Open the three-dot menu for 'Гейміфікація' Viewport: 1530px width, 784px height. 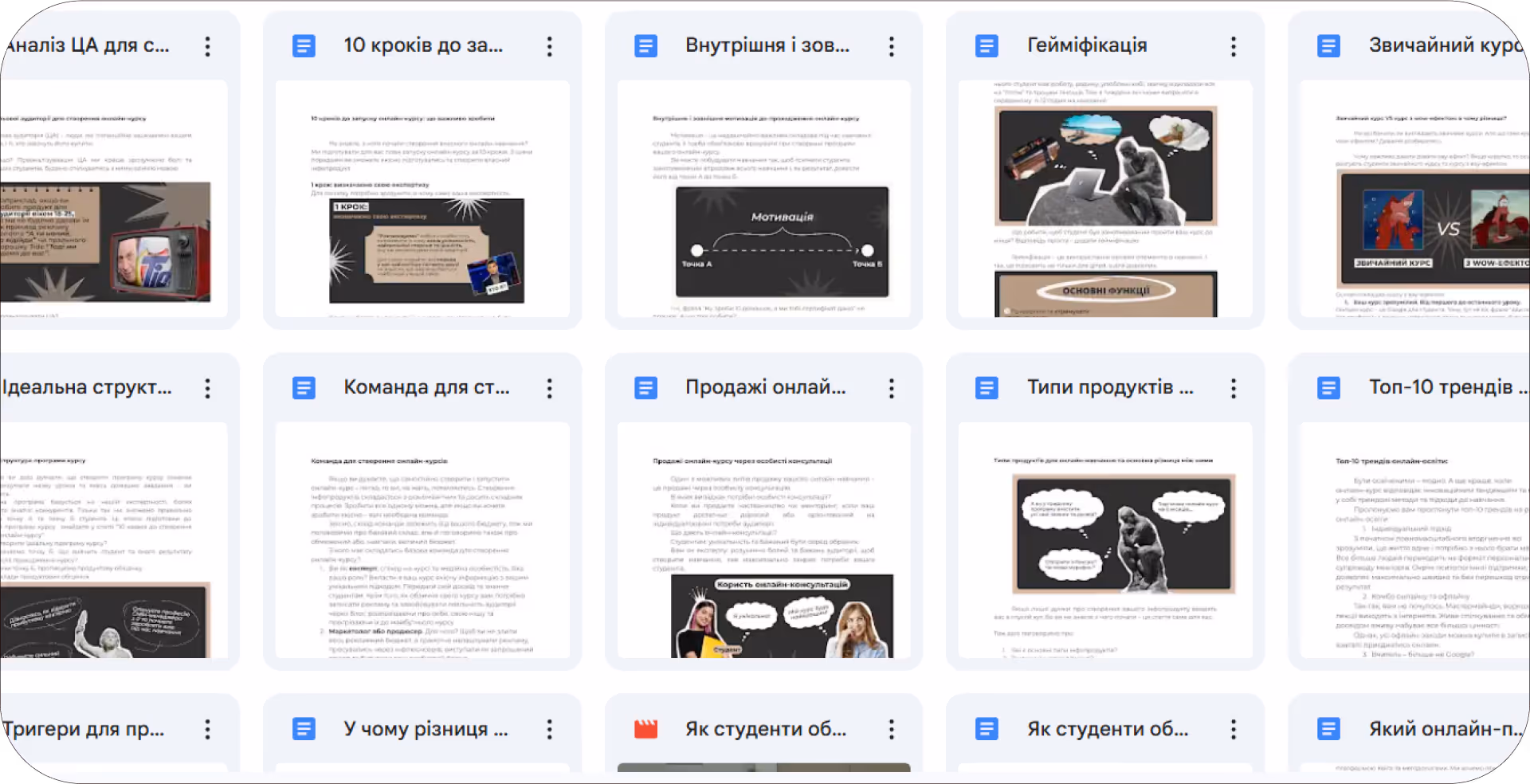pyautogui.click(x=1233, y=46)
